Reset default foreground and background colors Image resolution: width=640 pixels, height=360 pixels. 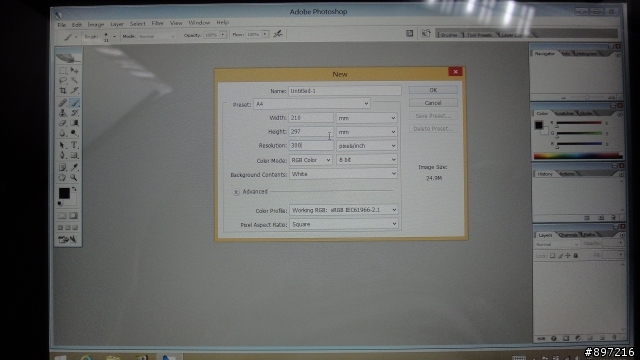point(60,203)
